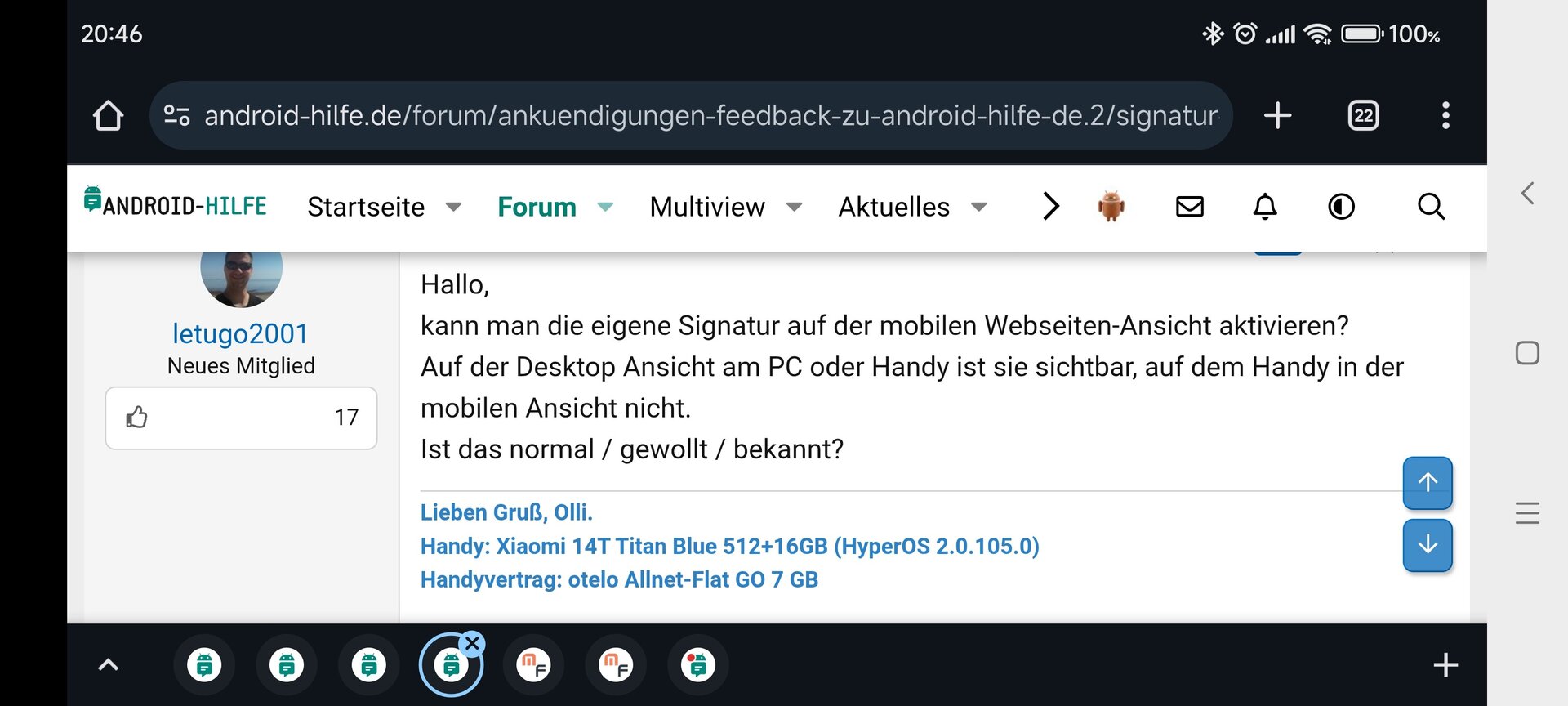This screenshot has width=1568, height=706.
Task: Open the notifications bell
Action: coord(1265,207)
